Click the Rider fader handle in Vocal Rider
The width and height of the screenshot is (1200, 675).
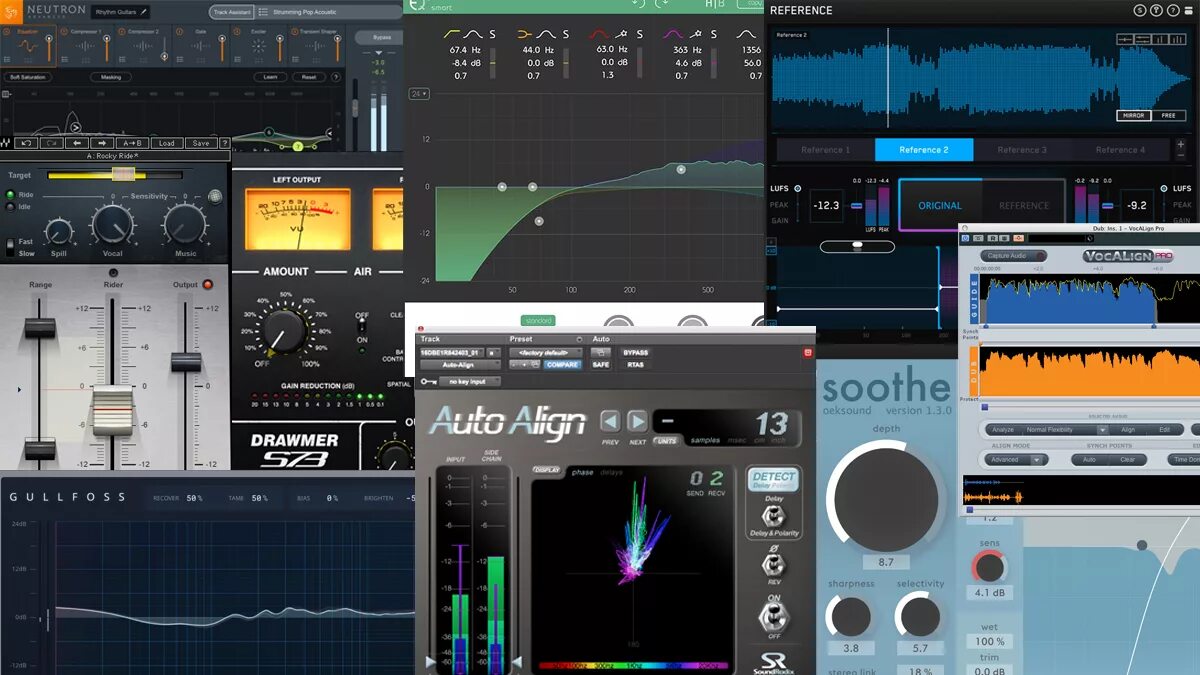(x=112, y=412)
